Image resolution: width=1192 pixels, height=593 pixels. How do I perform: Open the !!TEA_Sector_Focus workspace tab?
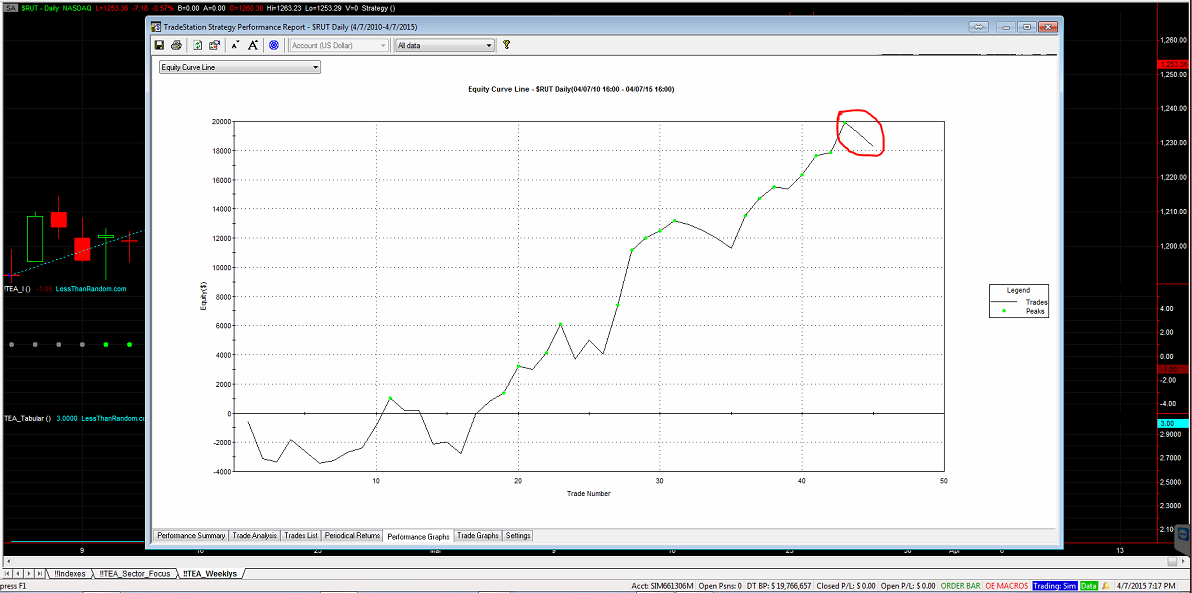point(134,573)
